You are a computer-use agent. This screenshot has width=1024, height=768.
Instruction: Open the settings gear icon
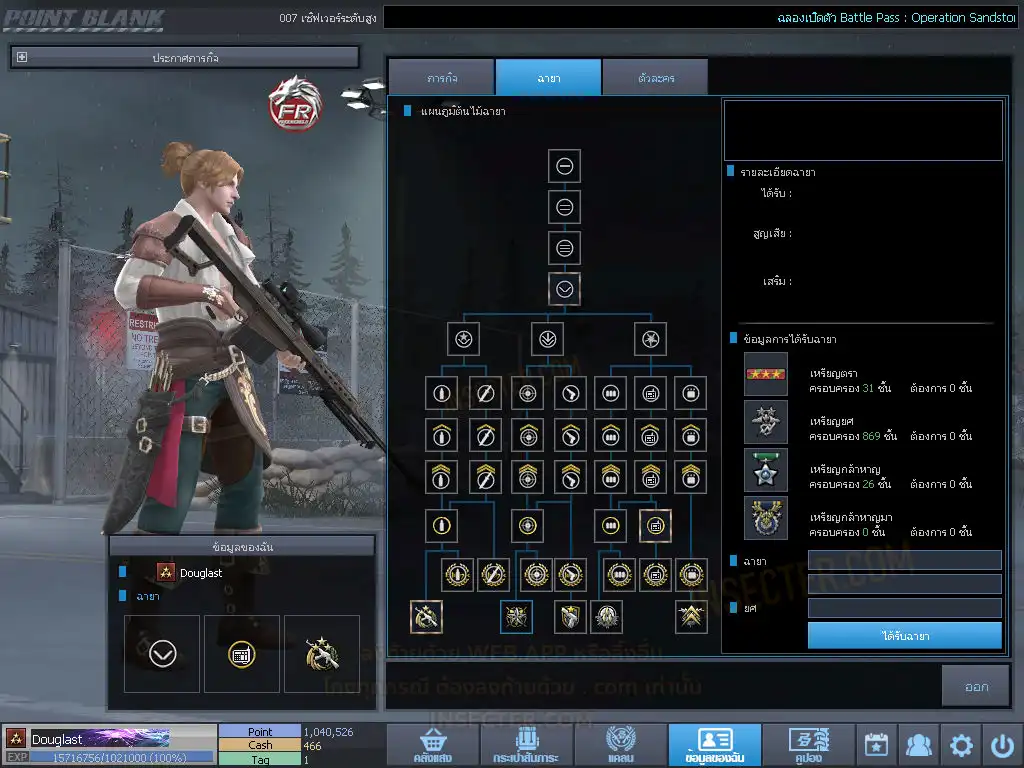coord(961,745)
